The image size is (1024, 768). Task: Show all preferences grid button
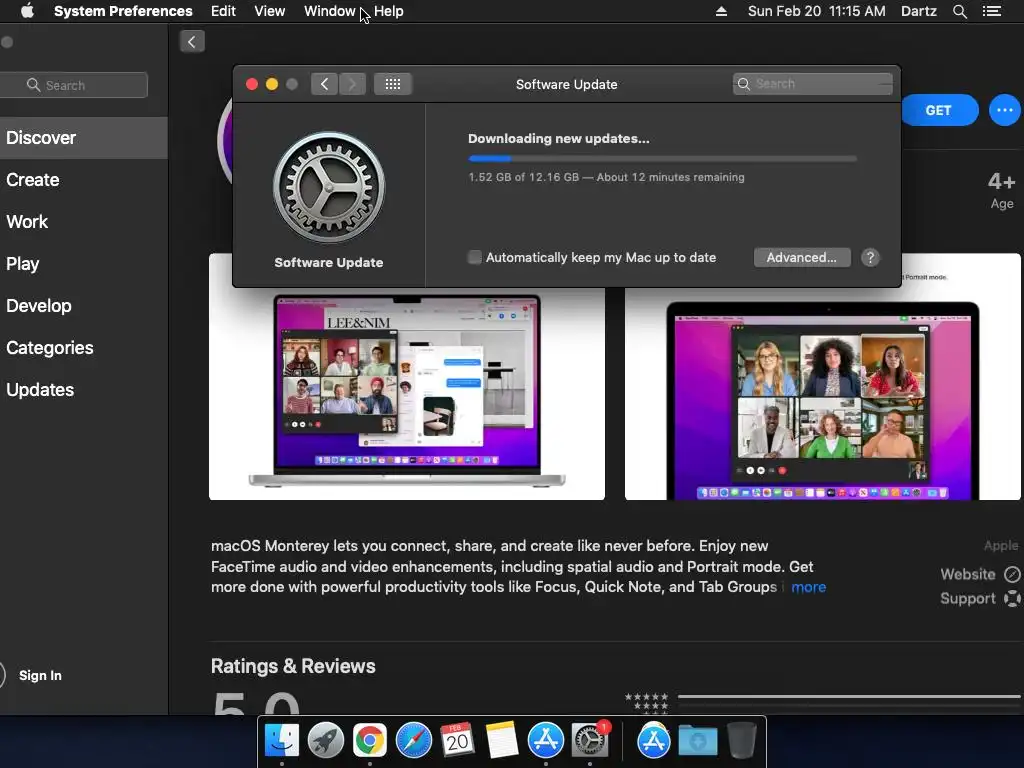pos(392,84)
